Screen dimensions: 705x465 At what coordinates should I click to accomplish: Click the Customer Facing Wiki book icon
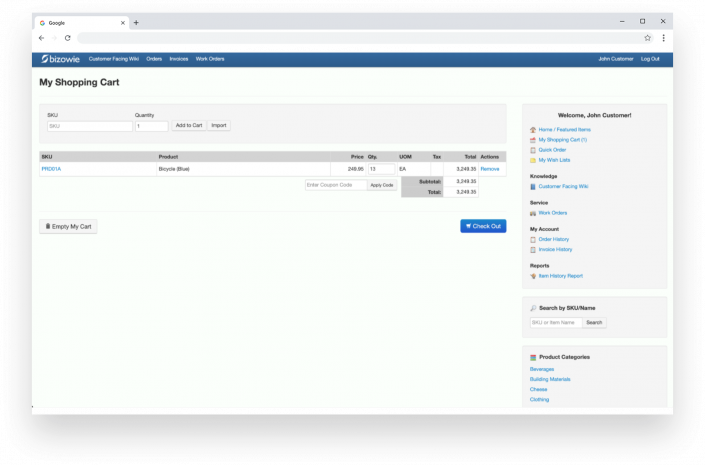click(x=533, y=187)
